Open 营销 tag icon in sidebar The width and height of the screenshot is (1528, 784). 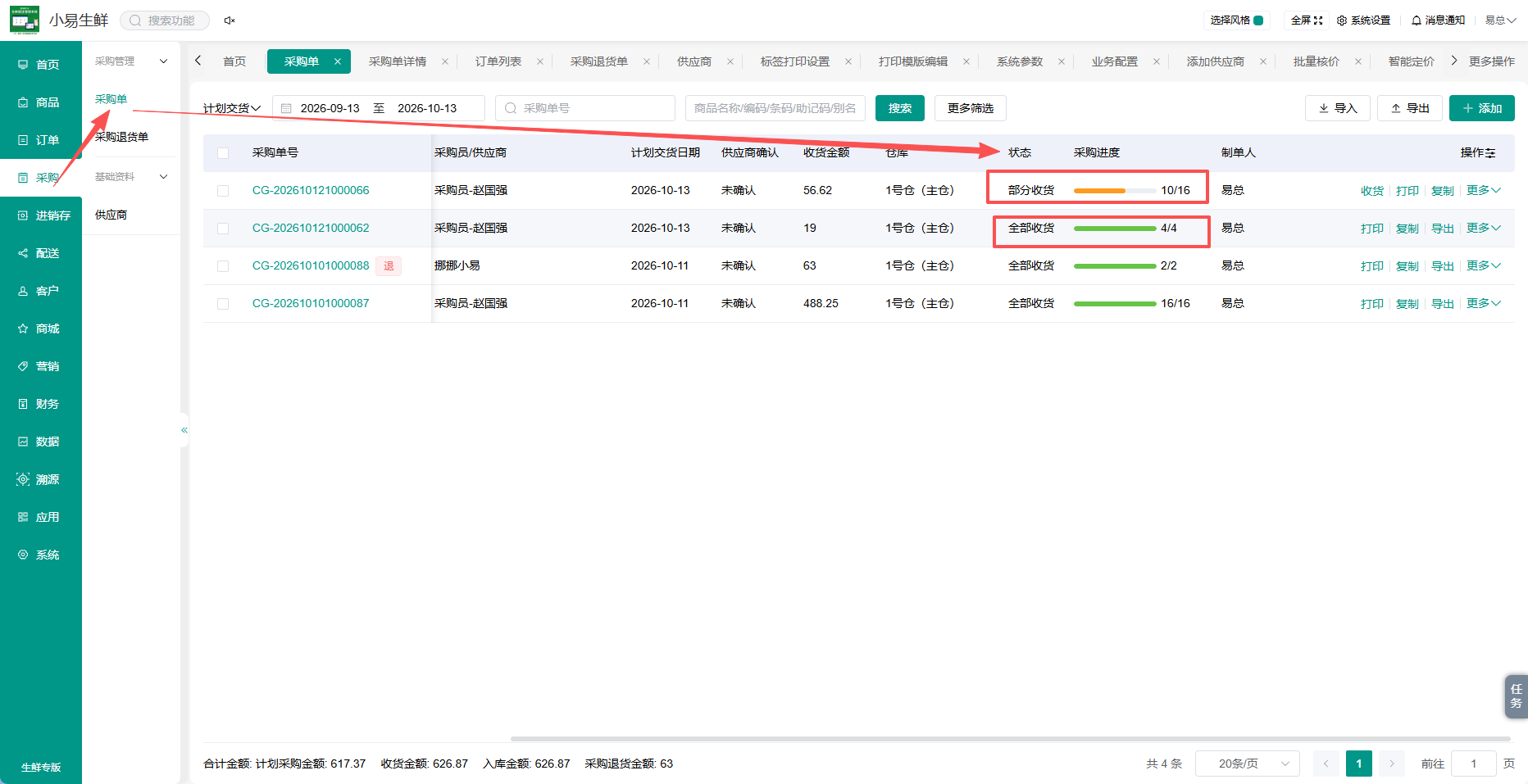(x=23, y=366)
